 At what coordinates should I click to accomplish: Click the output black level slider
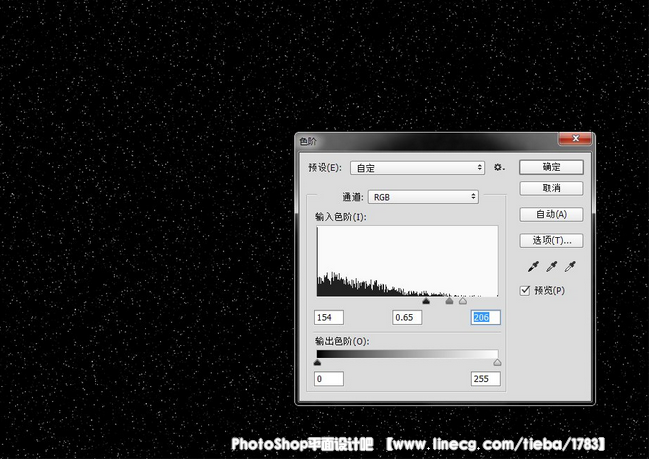coord(318,363)
